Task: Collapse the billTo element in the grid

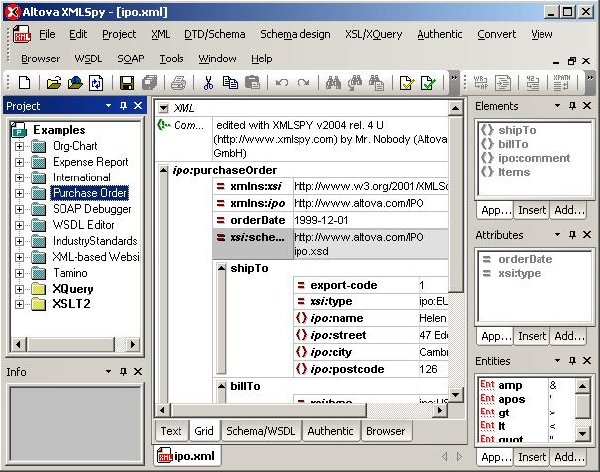Action: pyautogui.click(x=222, y=386)
